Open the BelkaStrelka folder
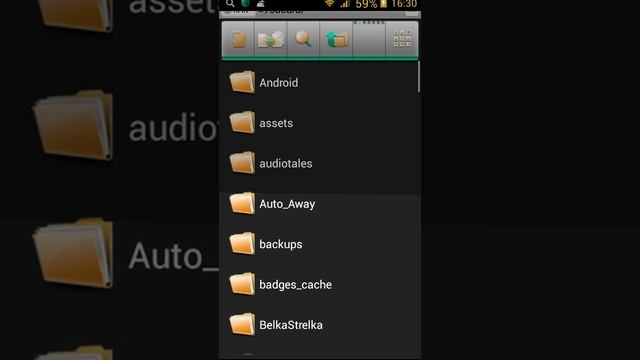640x360 pixels. coord(320,325)
